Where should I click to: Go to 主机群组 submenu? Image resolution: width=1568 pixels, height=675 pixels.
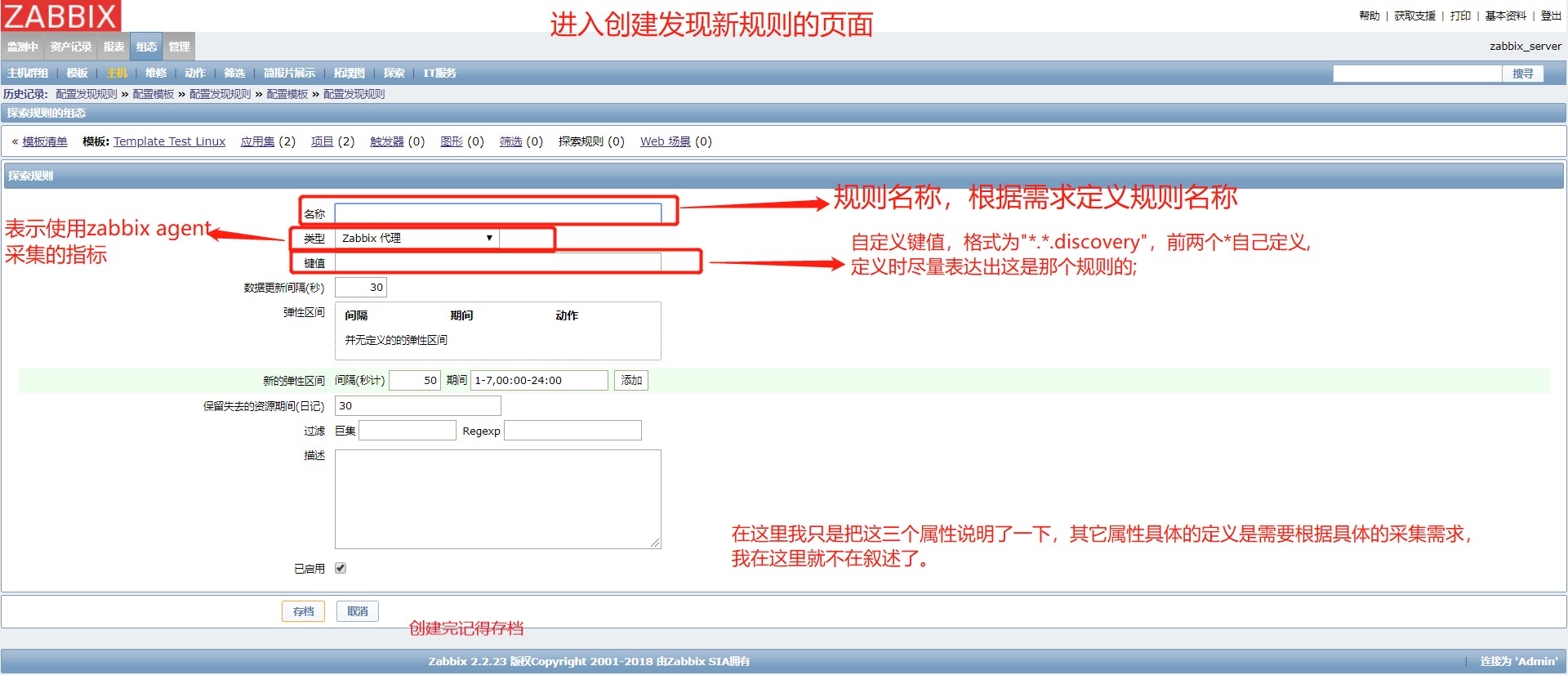(28, 73)
